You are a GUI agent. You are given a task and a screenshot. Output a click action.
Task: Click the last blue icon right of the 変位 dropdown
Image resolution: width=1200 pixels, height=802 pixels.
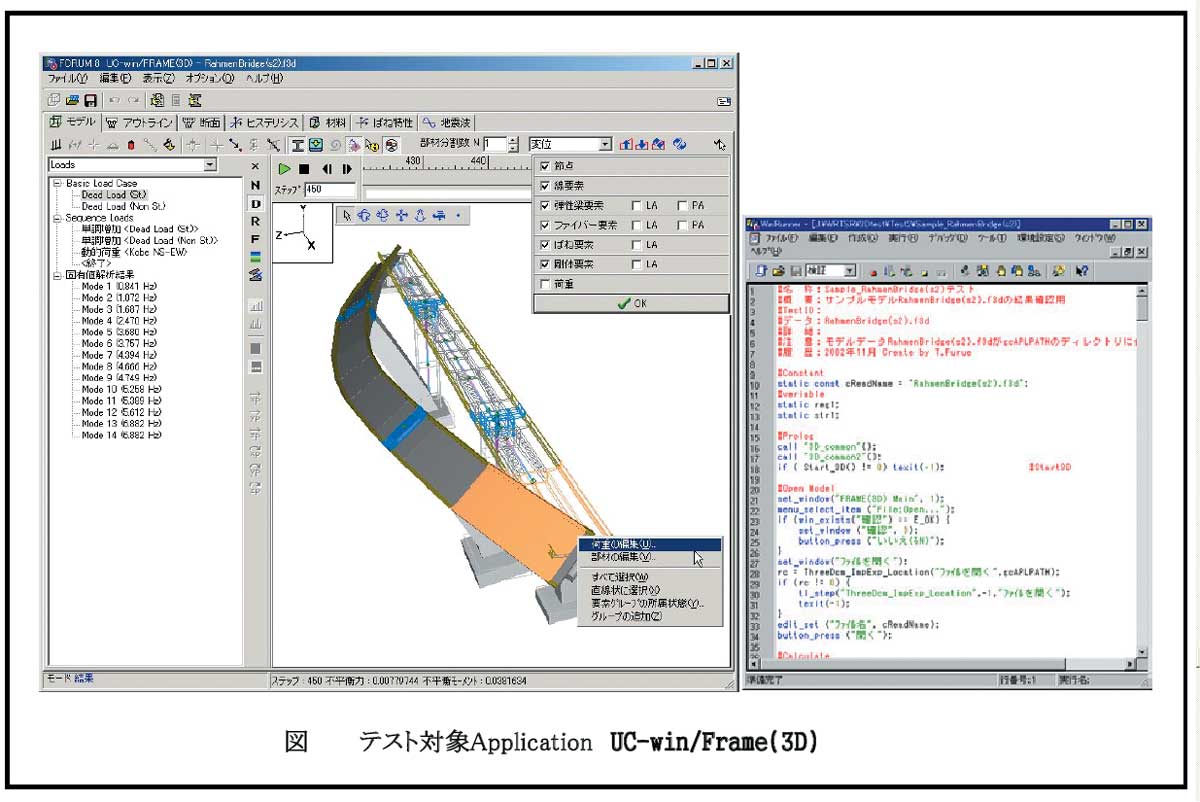click(x=679, y=145)
